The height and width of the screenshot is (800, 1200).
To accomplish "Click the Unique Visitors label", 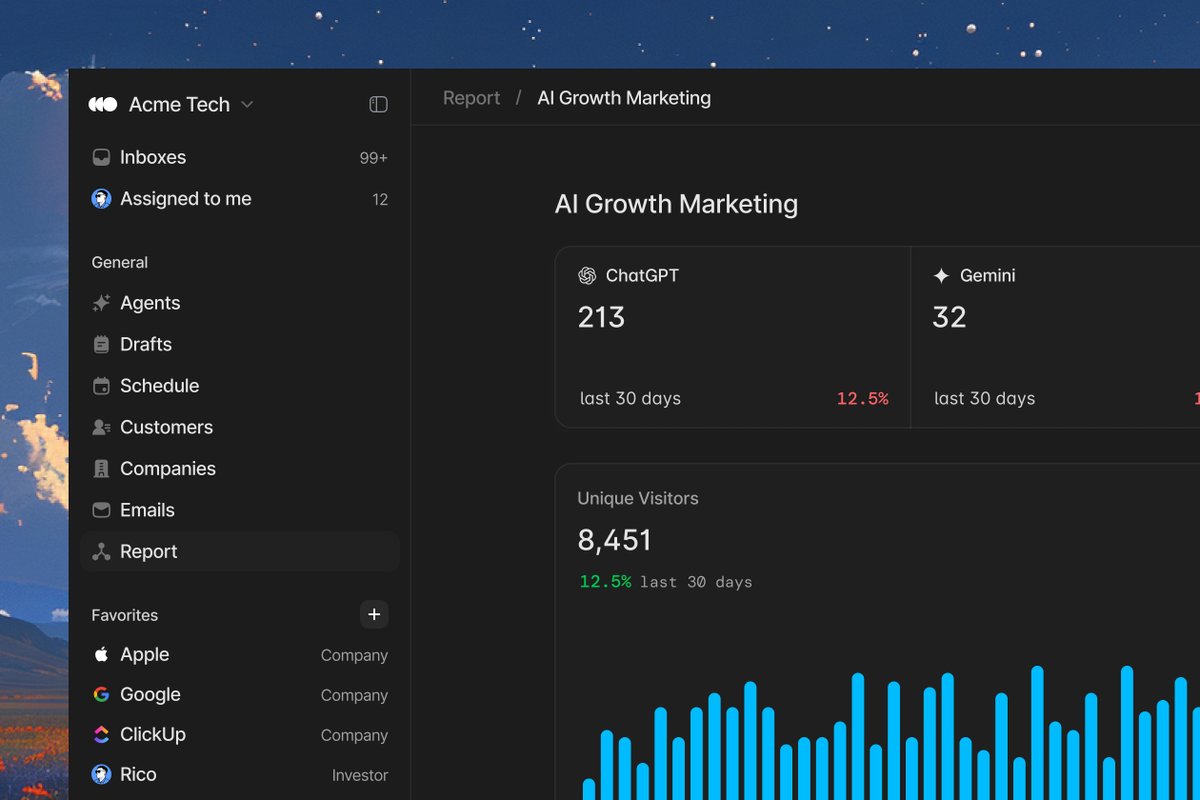I will 638,498.
